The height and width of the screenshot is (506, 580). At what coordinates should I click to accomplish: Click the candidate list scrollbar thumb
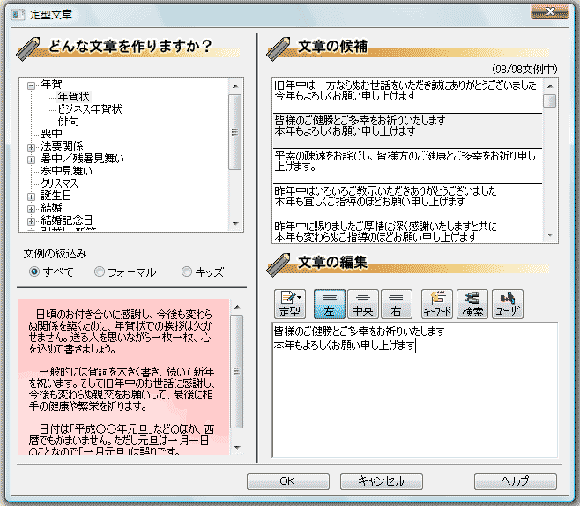point(550,101)
